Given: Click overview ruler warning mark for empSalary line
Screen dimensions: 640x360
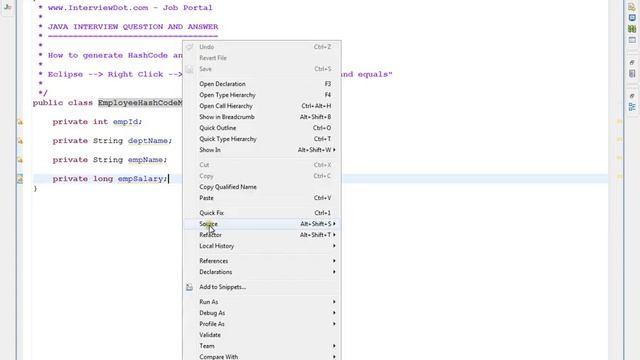Looking at the screenshot, I should (x=619, y=176).
